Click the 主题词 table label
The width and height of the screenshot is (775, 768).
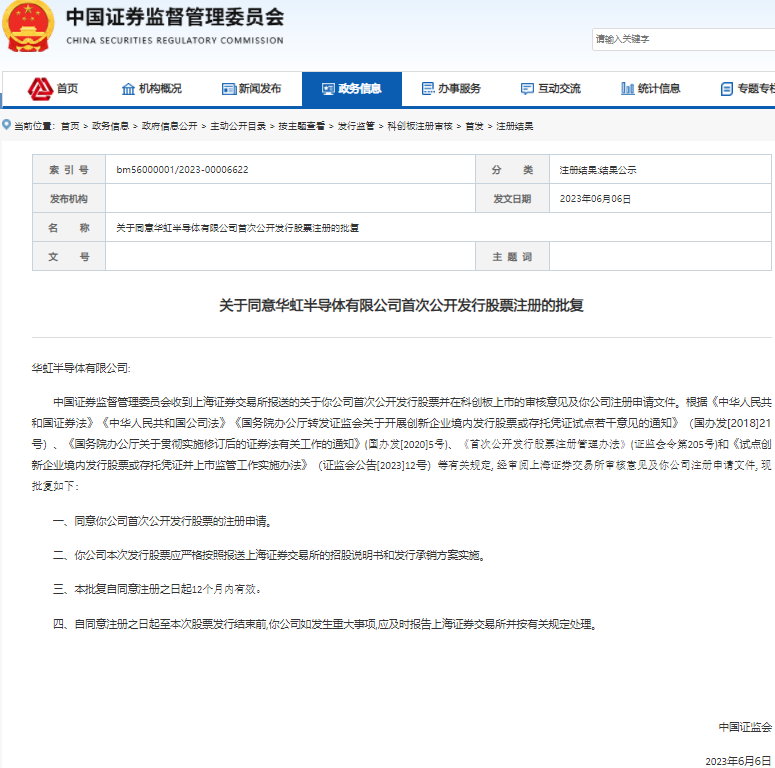[x=512, y=257]
